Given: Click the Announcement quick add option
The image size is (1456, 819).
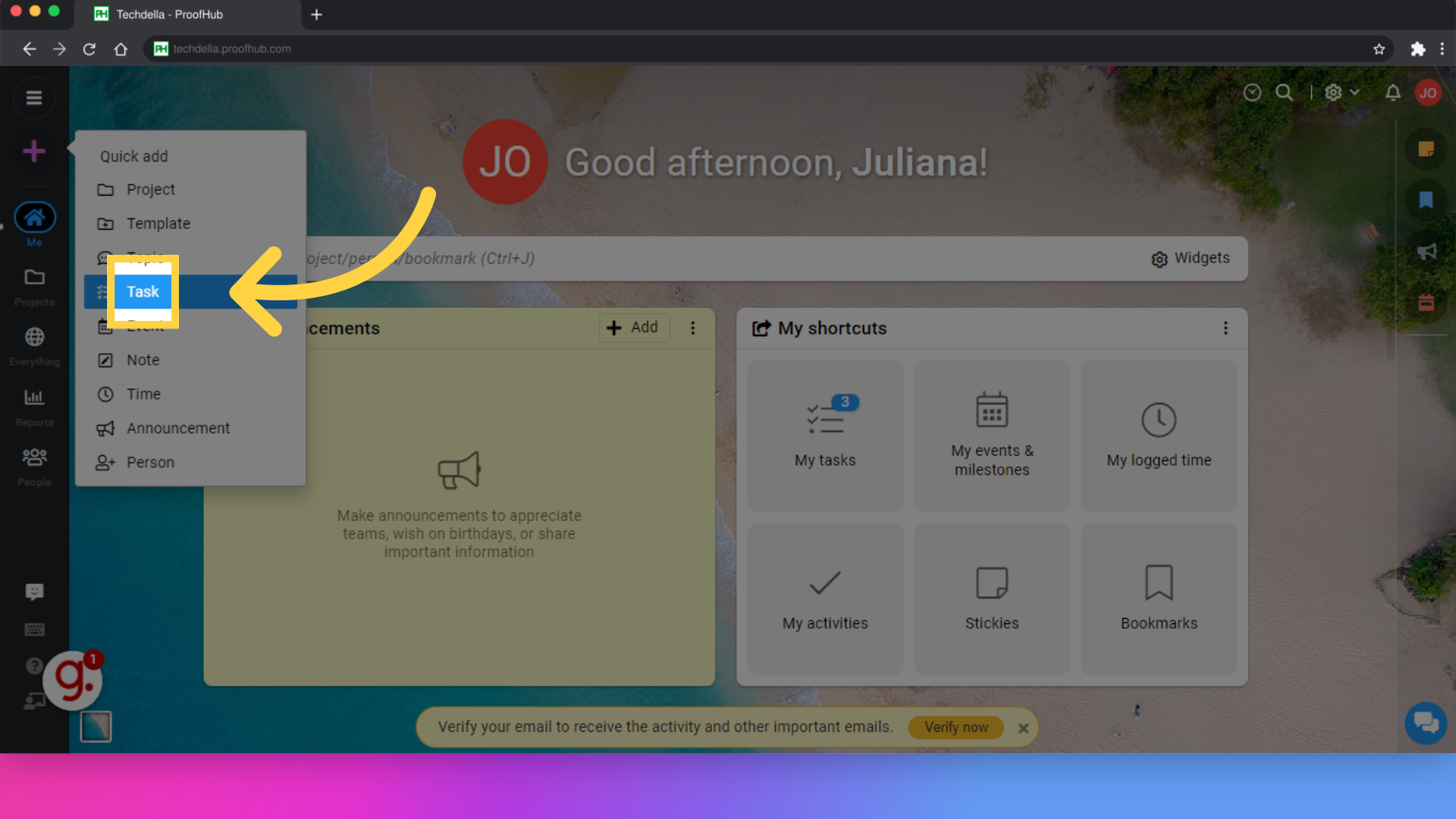Looking at the screenshot, I should [178, 427].
